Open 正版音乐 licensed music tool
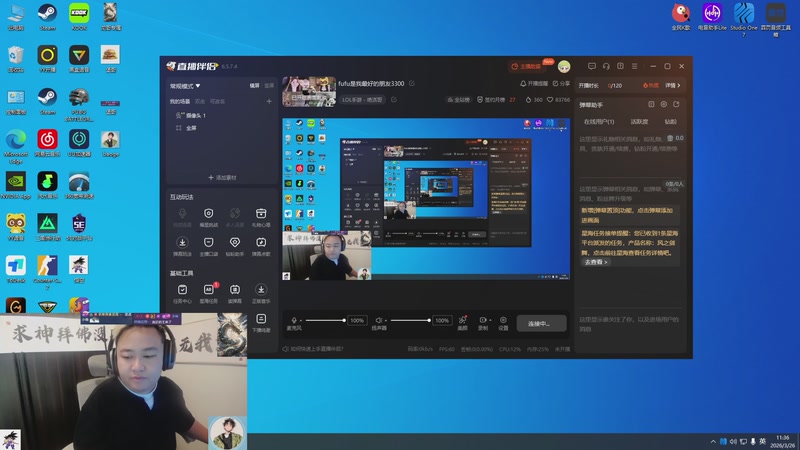The image size is (800, 450). (261, 293)
